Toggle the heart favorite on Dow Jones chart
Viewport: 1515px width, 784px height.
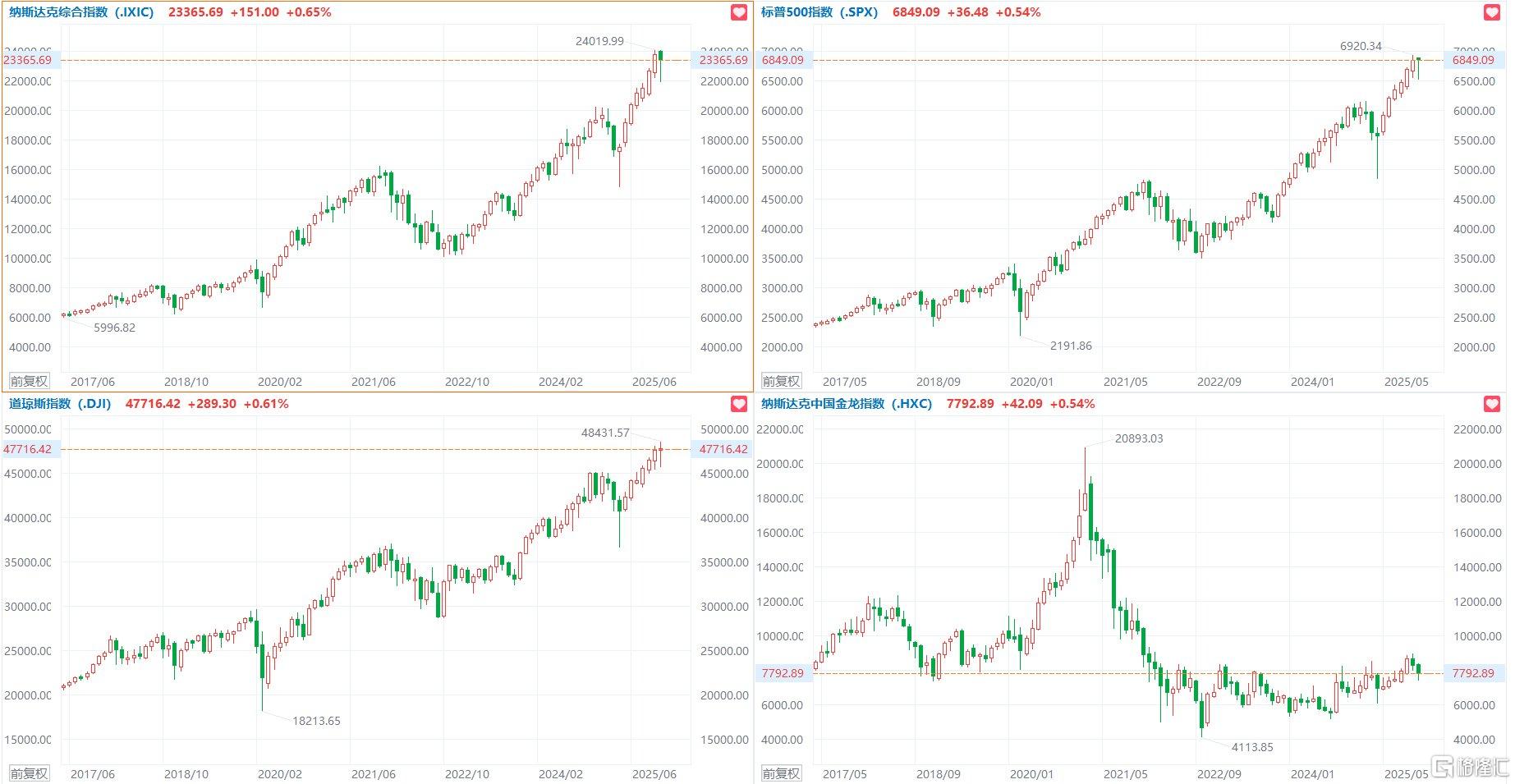coord(739,404)
